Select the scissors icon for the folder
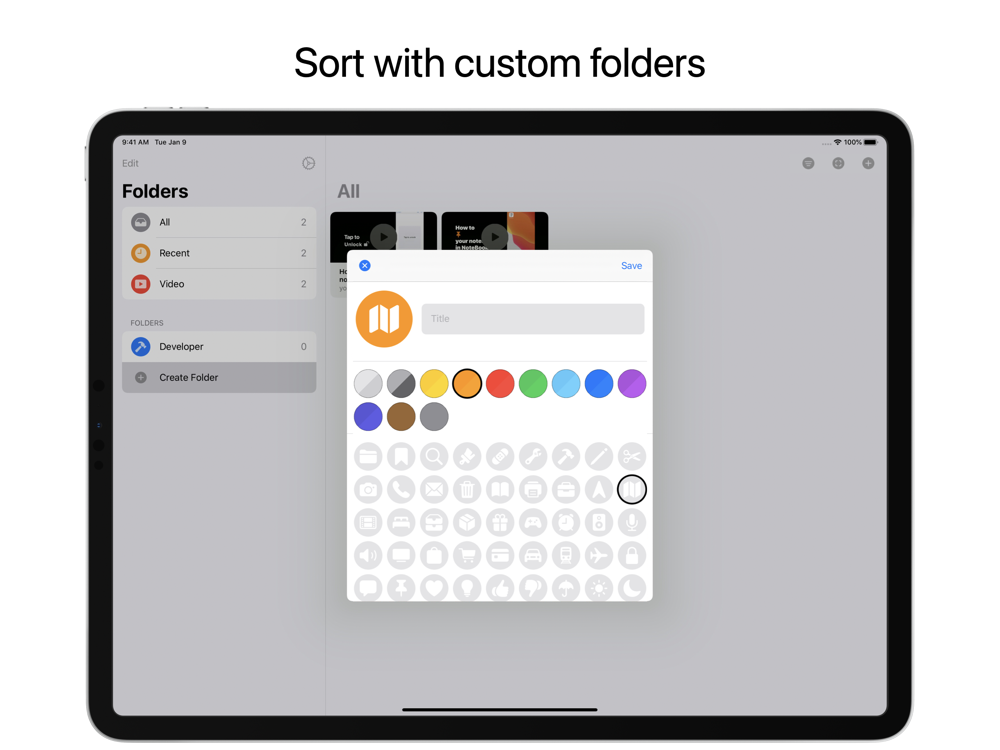This screenshot has height=750, width=1000. tap(631, 457)
